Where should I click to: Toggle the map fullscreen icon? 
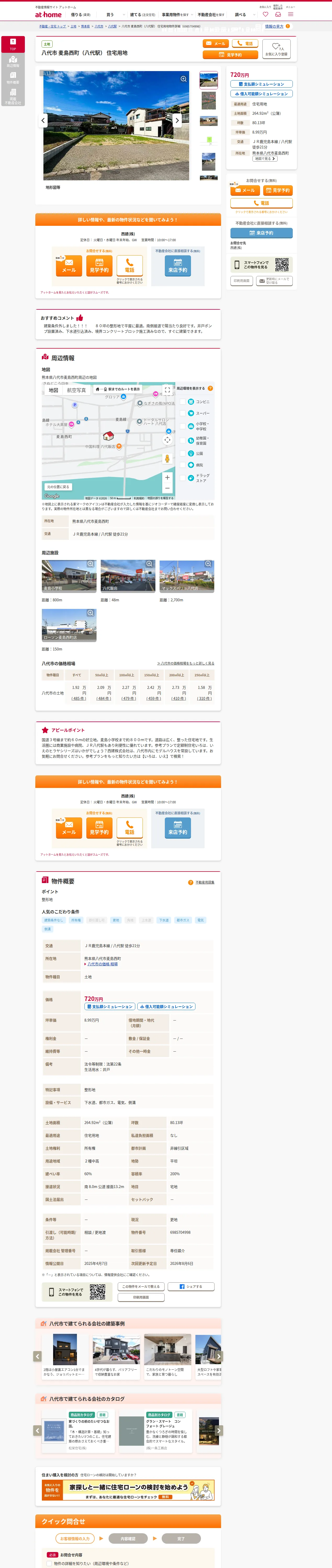point(167,390)
